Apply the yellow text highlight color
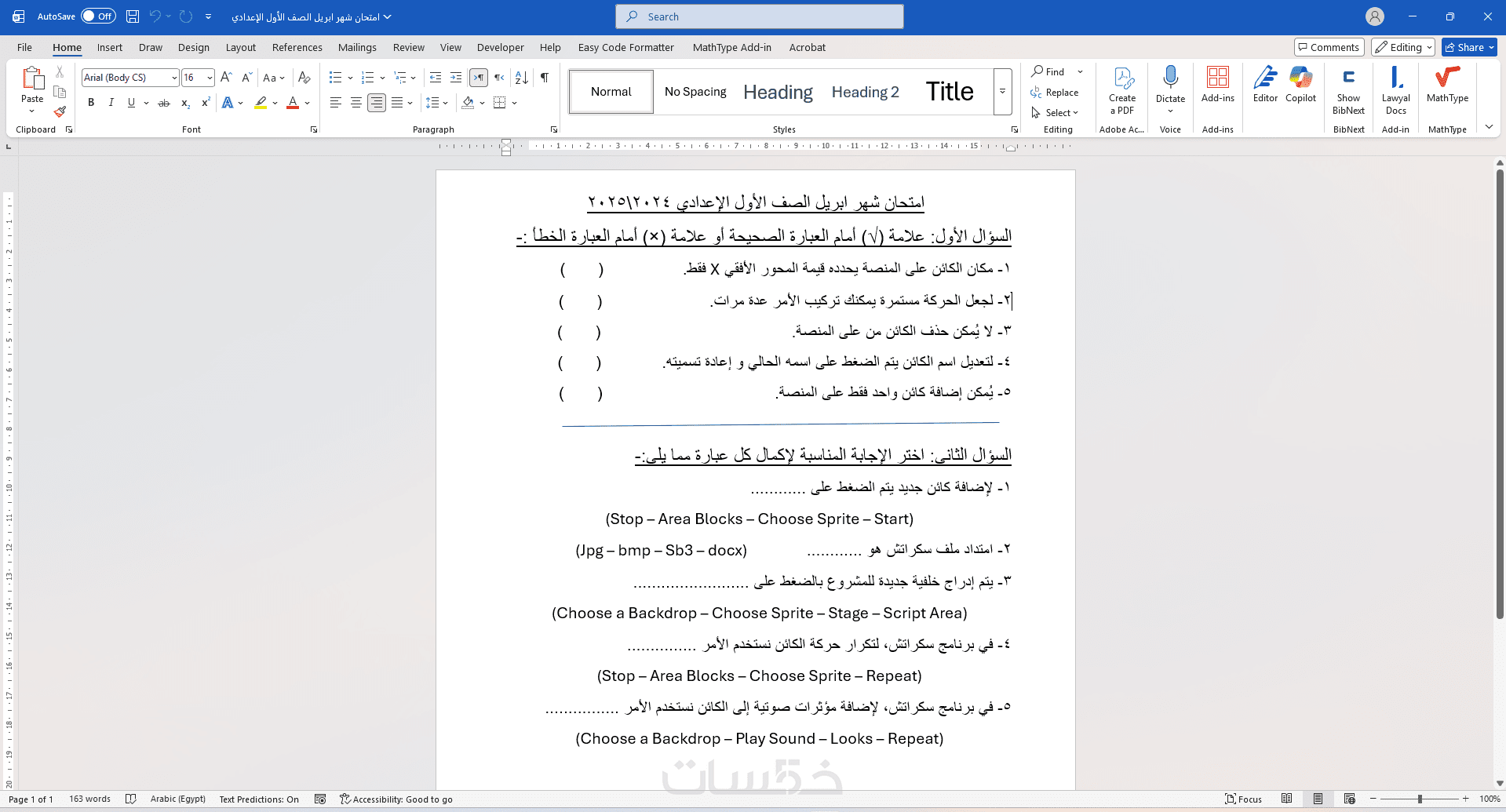Screen dimensions: 1506x812 pyautogui.click(x=261, y=103)
